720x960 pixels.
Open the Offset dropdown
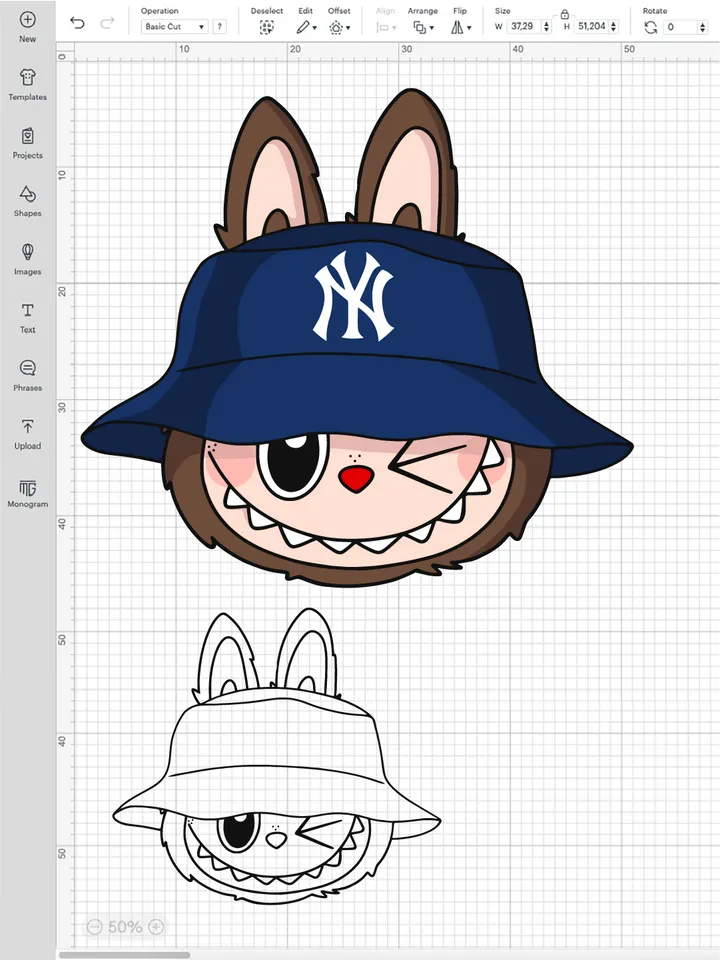339,27
